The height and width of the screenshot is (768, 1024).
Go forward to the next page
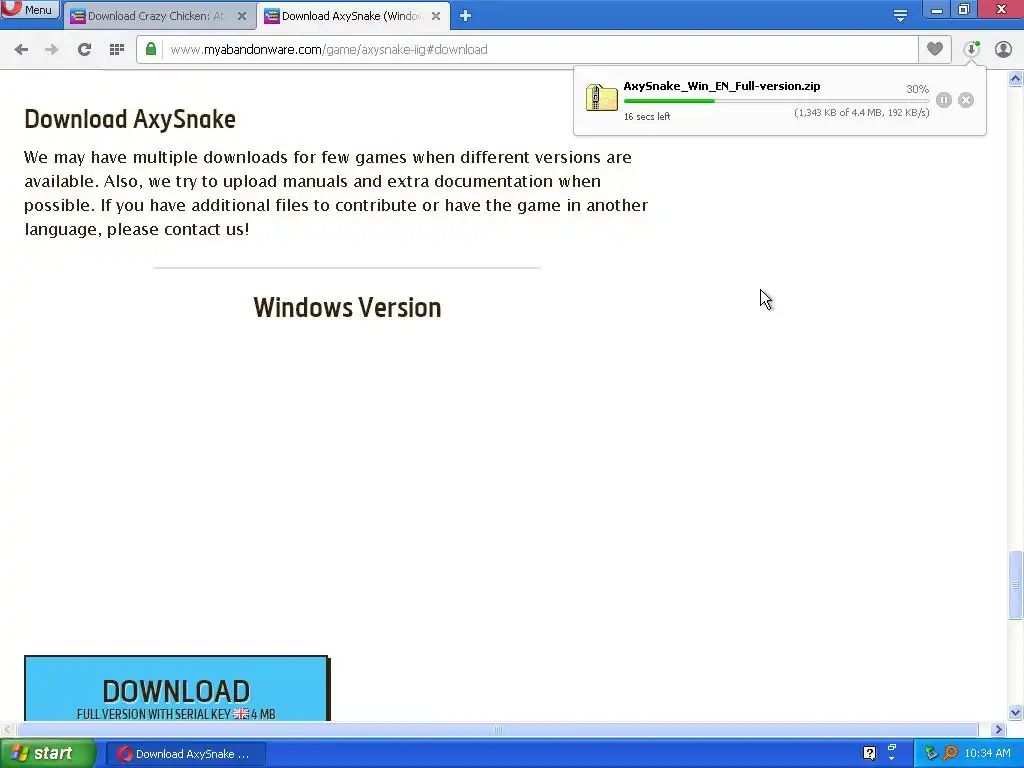(x=52, y=50)
